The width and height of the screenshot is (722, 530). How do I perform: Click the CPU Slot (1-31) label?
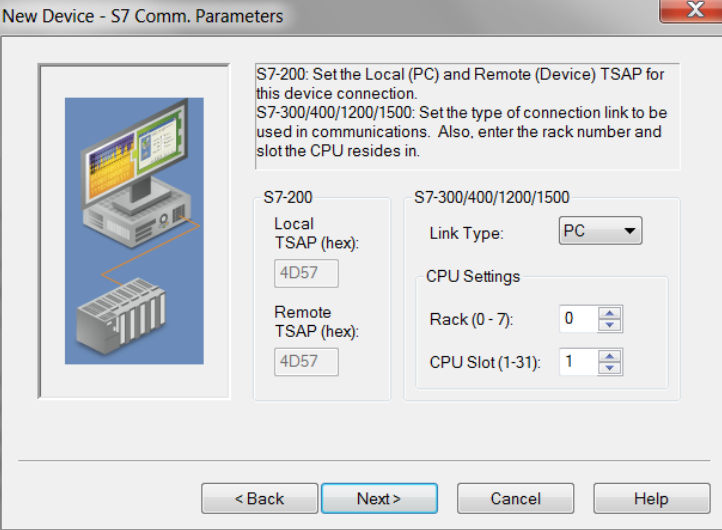click(484, 362)
